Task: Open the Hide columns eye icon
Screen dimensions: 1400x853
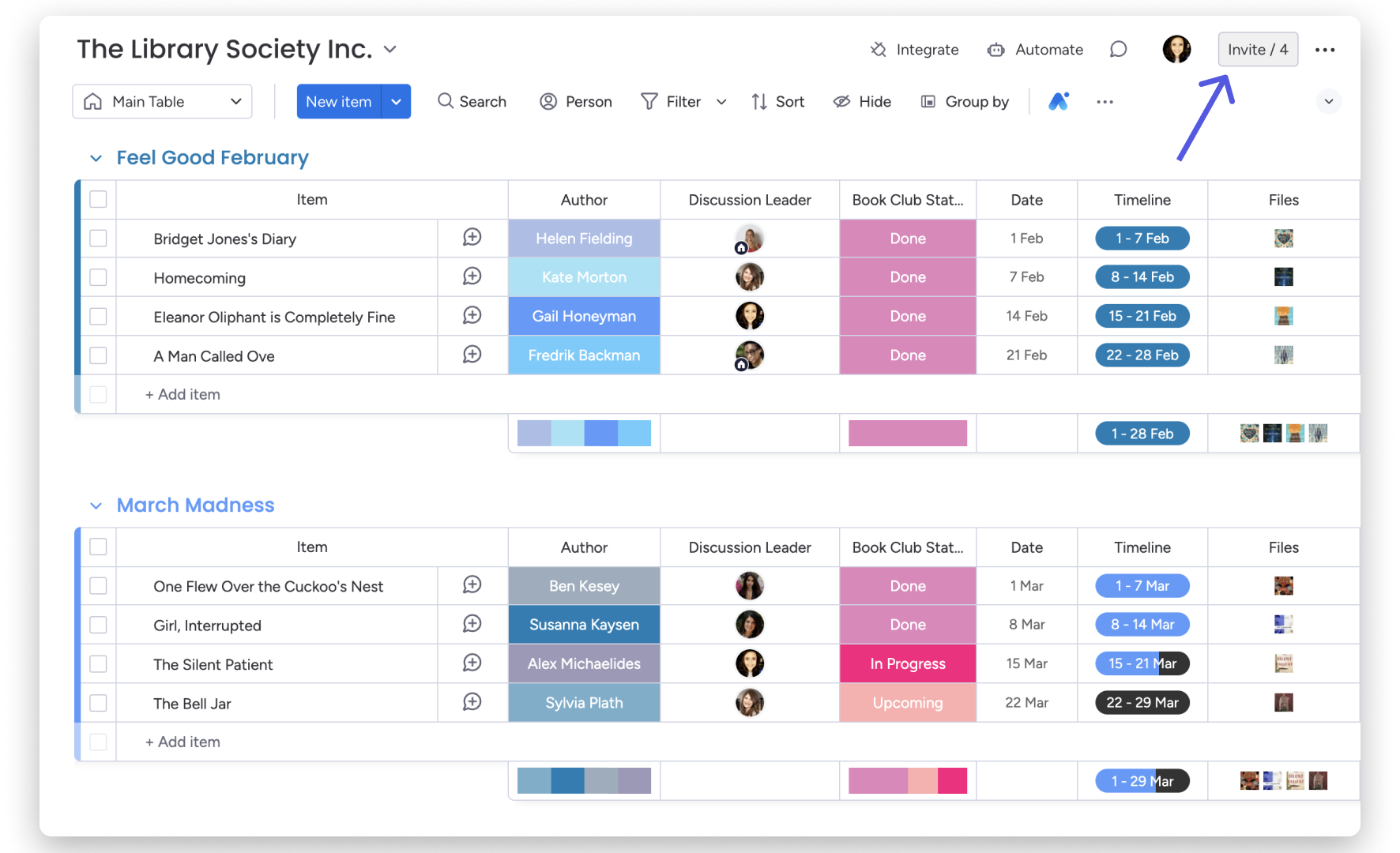Action: tap(842, 101)
